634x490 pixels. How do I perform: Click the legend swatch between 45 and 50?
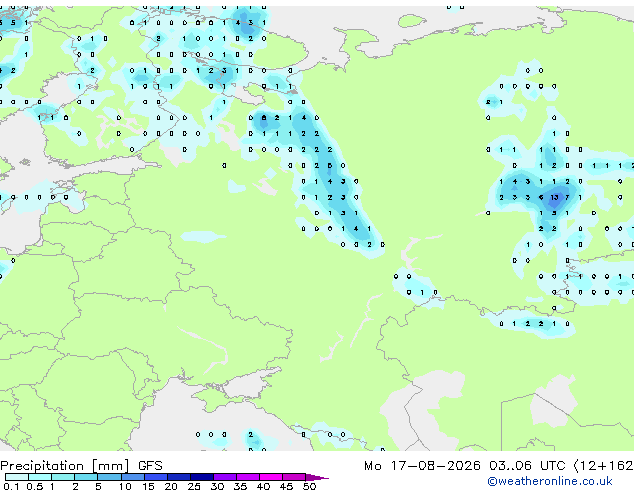(x=294, y=477)
